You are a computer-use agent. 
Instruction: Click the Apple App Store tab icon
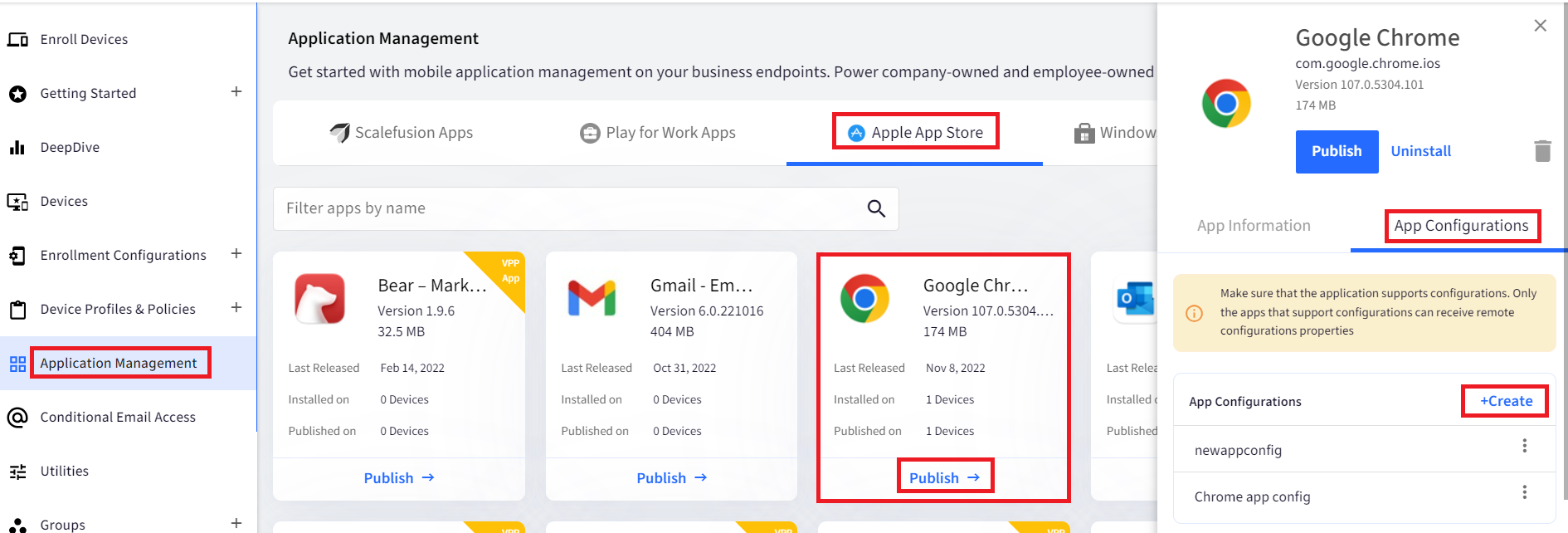856,133
